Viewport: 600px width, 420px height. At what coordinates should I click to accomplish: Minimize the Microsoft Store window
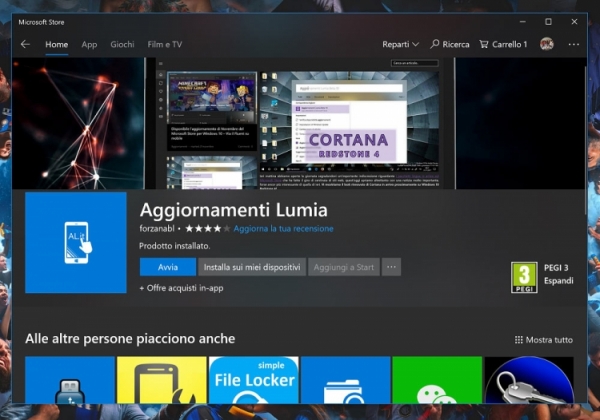523,22
